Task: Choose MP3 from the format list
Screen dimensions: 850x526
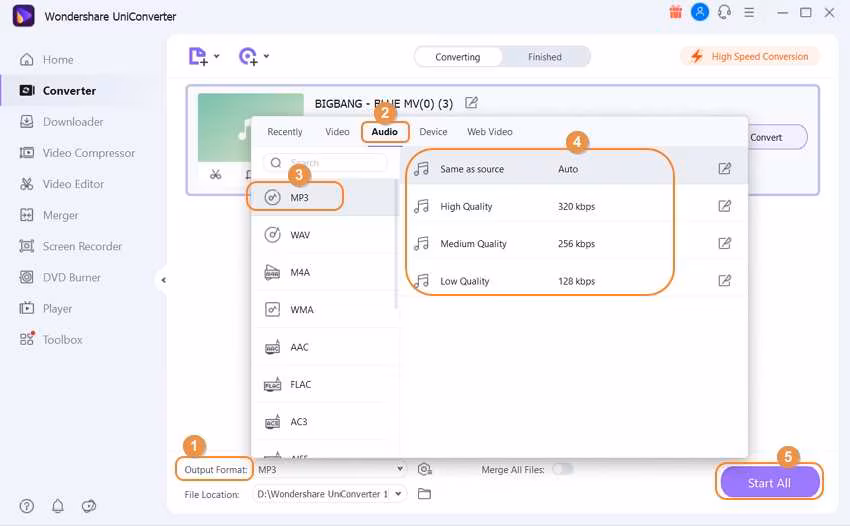Action: tap(324, 197)
